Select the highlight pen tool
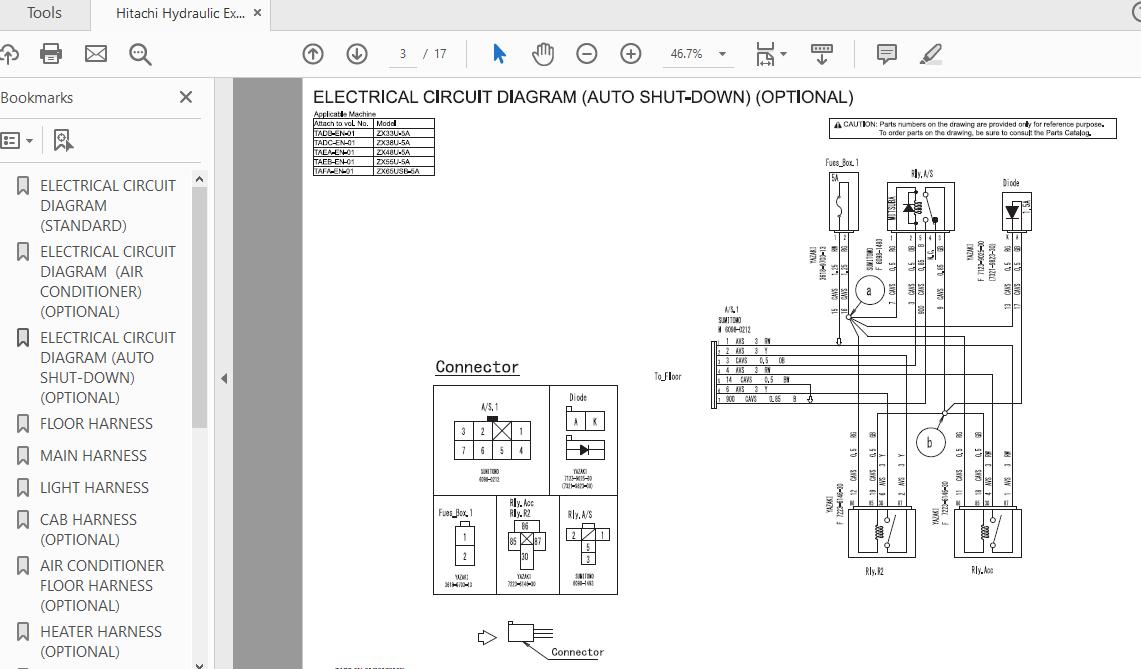 tap(931, 54)
